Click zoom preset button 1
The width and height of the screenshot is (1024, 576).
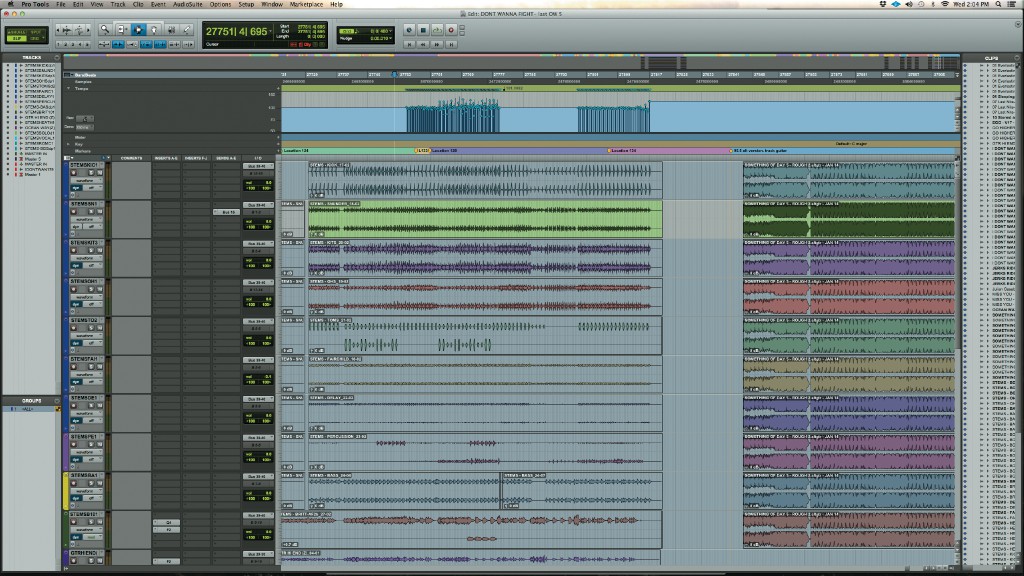click(59, 44)
